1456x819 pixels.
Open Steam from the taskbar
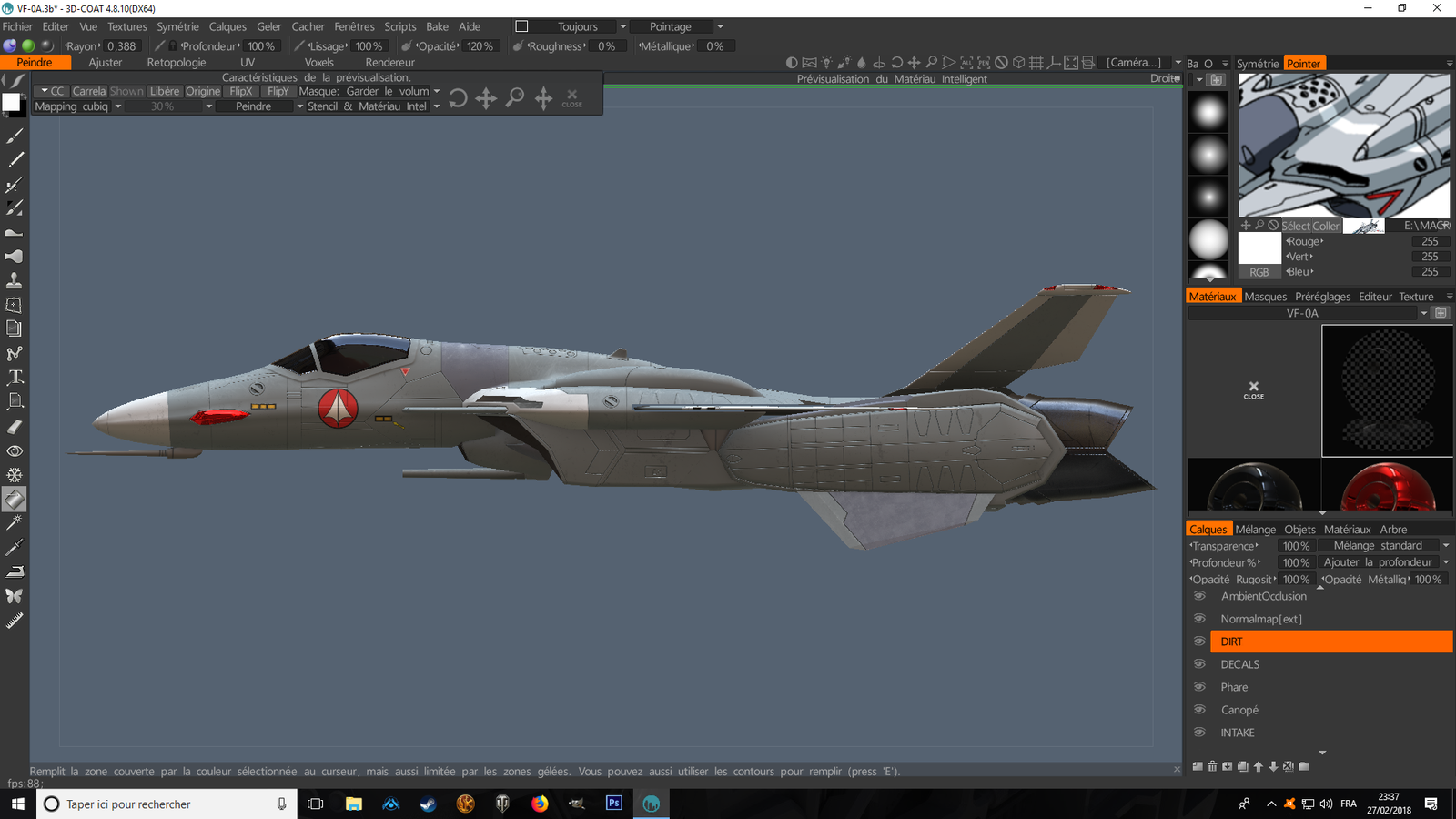click(x=428, y=804)
